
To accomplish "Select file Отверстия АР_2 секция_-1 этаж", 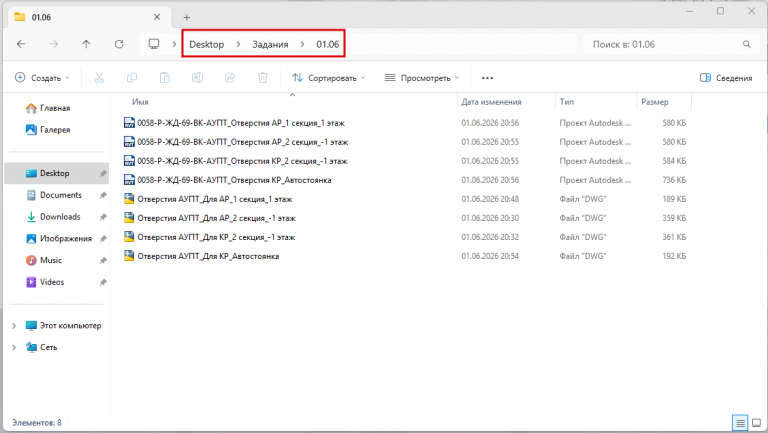I will tap(242, 142).
